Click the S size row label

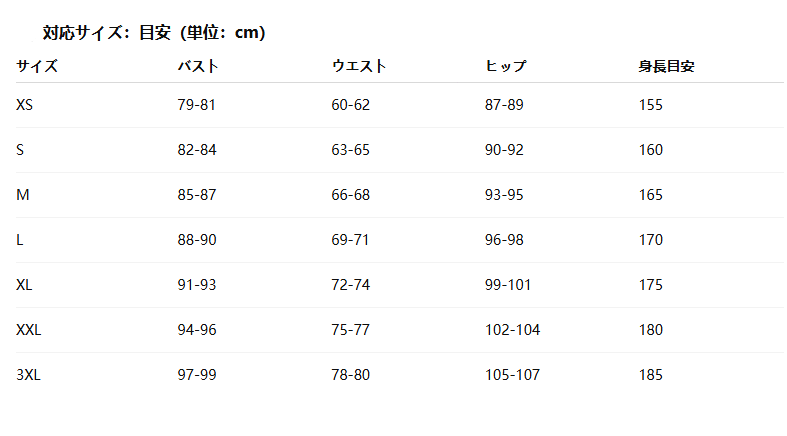tap(20, 150)
